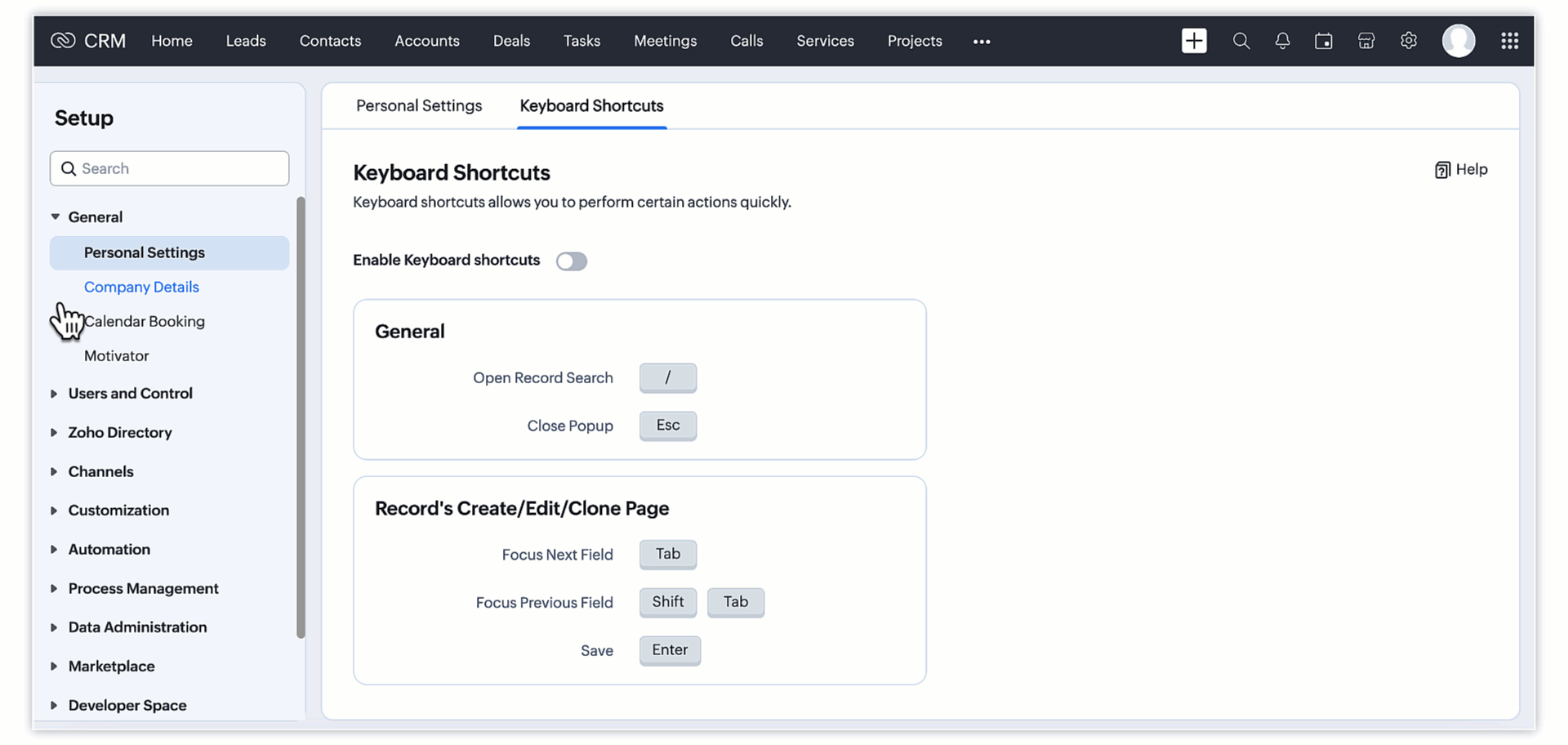This screenshot has height=745, width=1568.
Task: Click the user profile avatar
Action: [1458, 41]
